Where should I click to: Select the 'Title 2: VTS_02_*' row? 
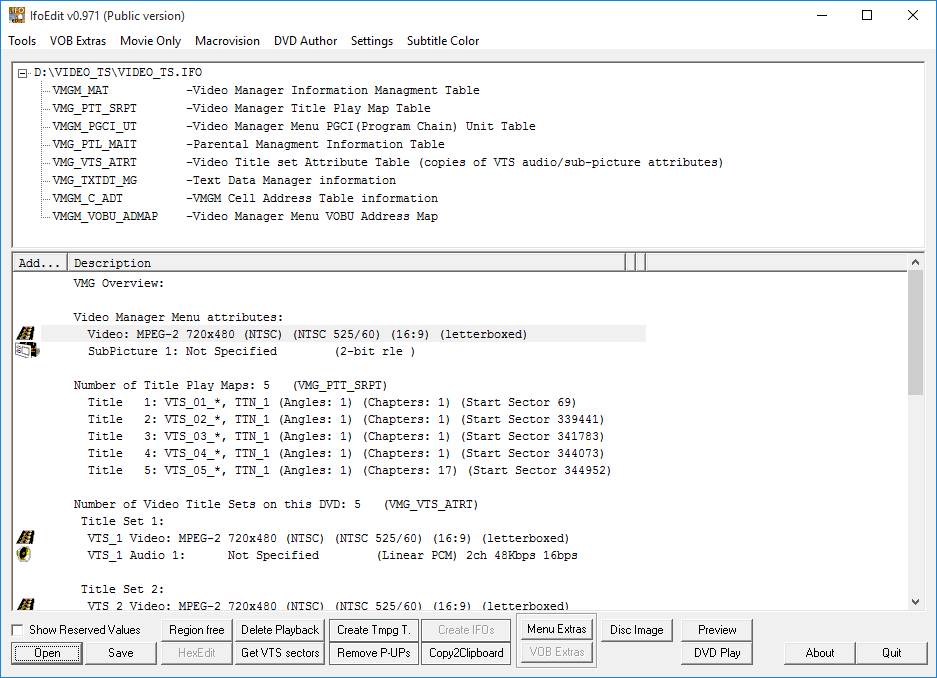346,419
